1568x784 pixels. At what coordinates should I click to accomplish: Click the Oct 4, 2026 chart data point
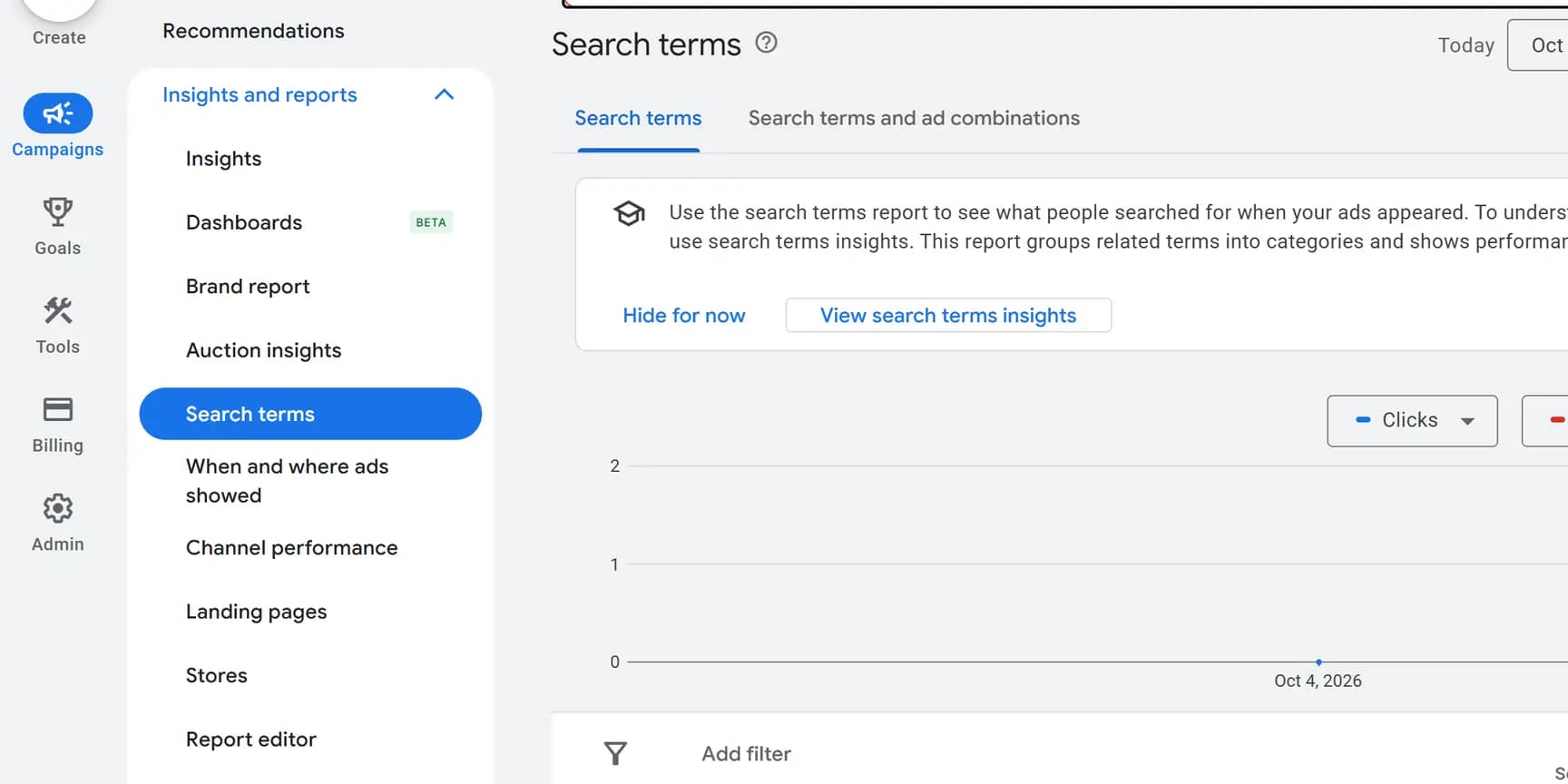(1318, 662)
